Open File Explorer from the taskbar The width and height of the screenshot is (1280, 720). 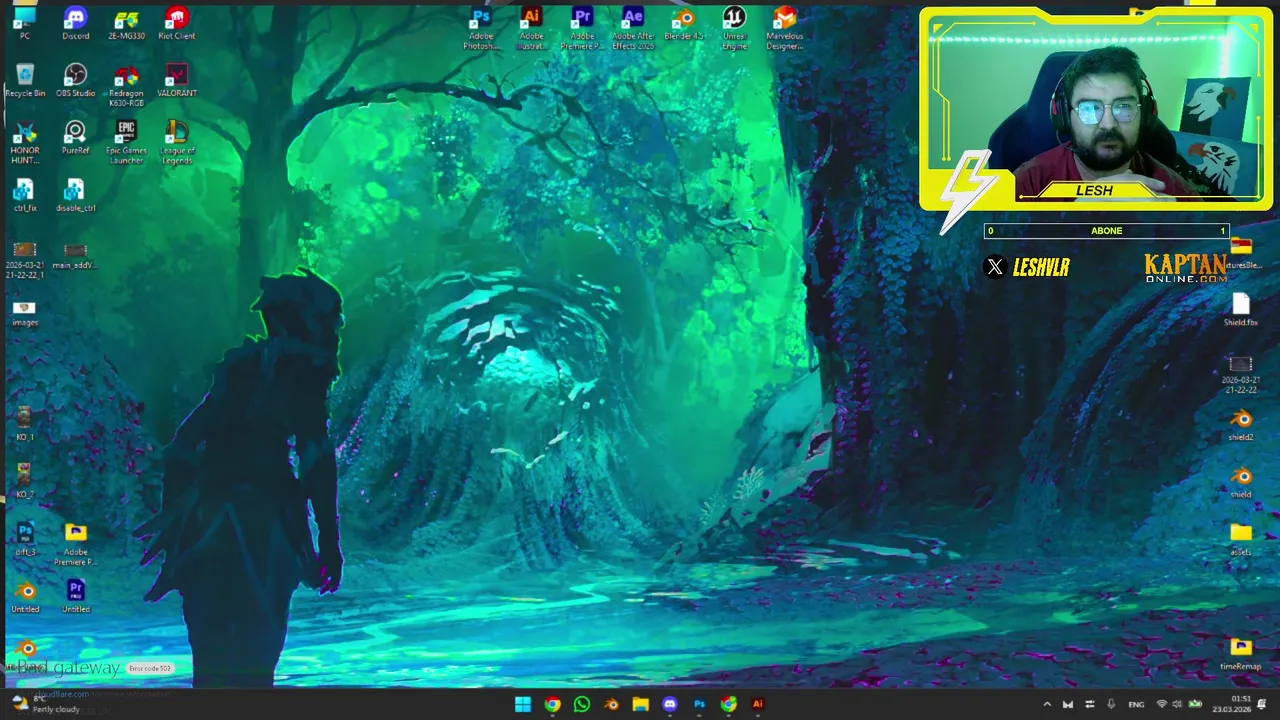click(x=640, y=704)
